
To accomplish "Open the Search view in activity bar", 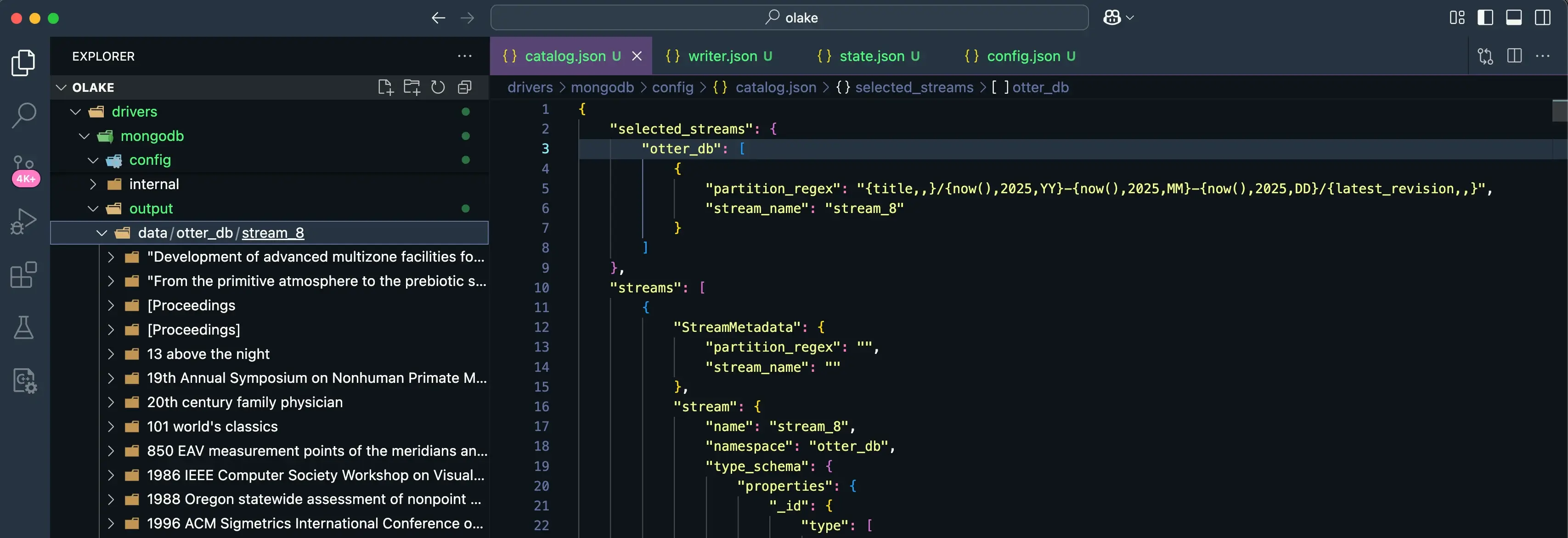I will point(24,115).
